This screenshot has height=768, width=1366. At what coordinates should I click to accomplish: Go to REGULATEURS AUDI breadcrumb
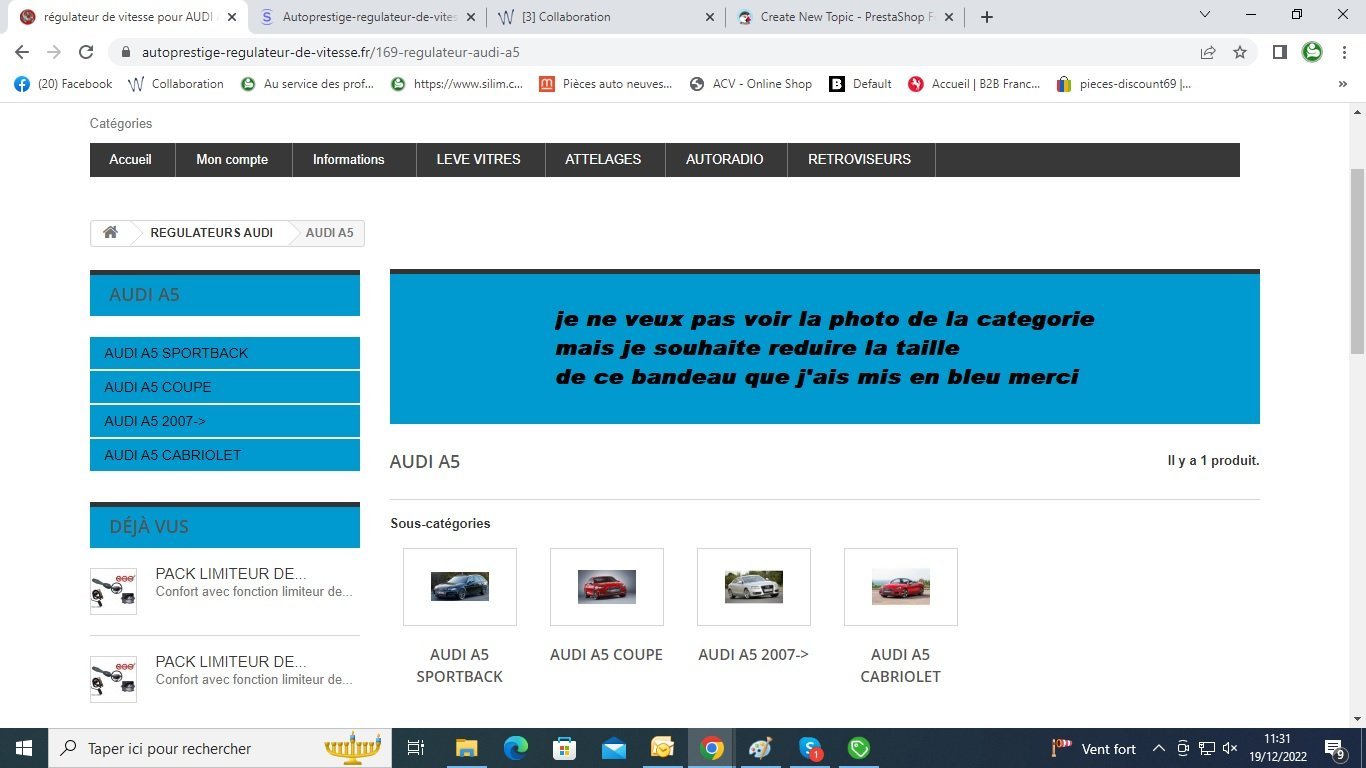tap(211, 233)
